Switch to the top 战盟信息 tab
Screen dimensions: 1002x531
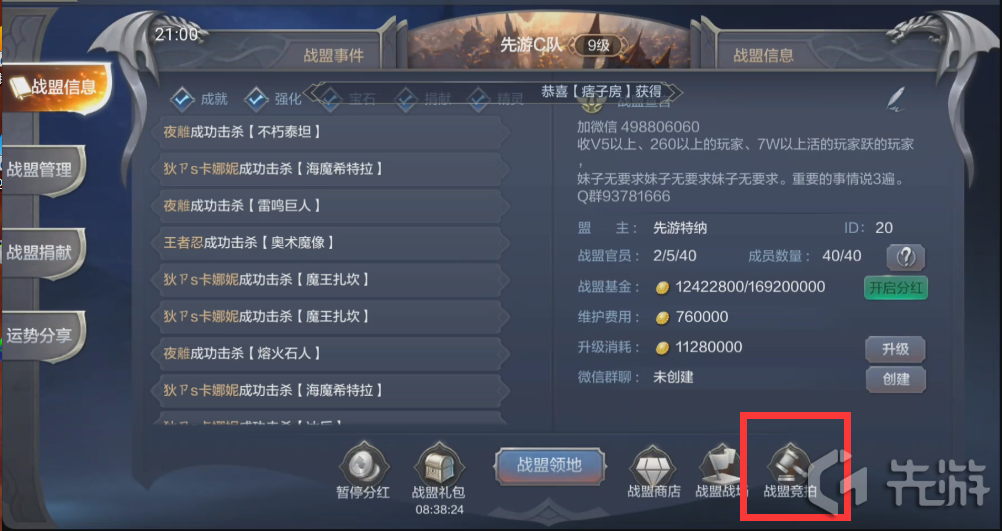[764, 56]
